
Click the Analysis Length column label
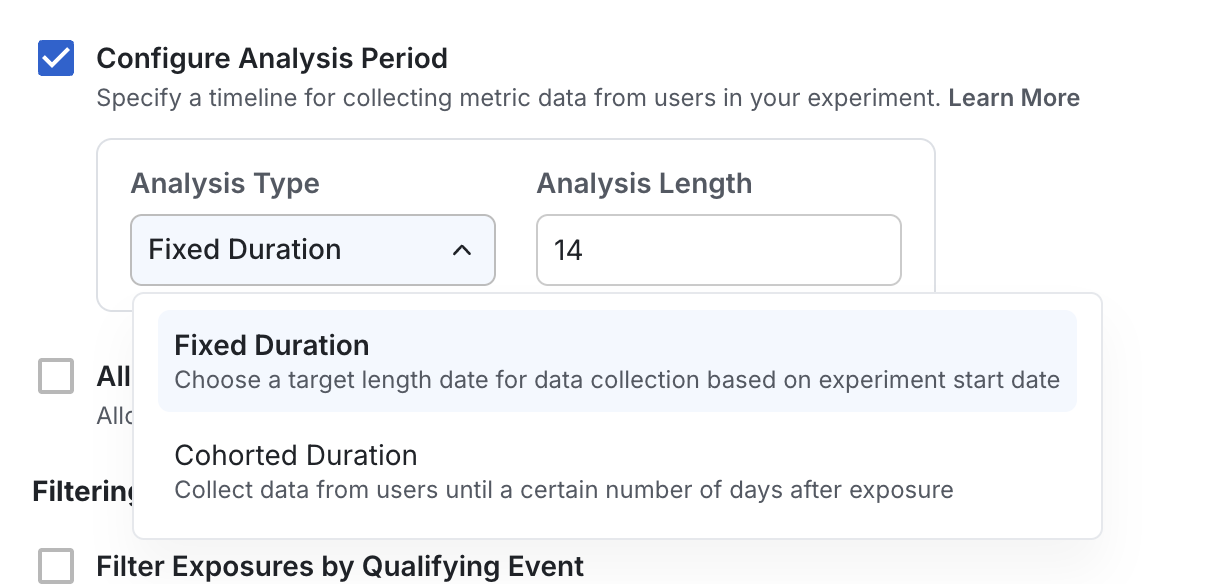[644, 183]
